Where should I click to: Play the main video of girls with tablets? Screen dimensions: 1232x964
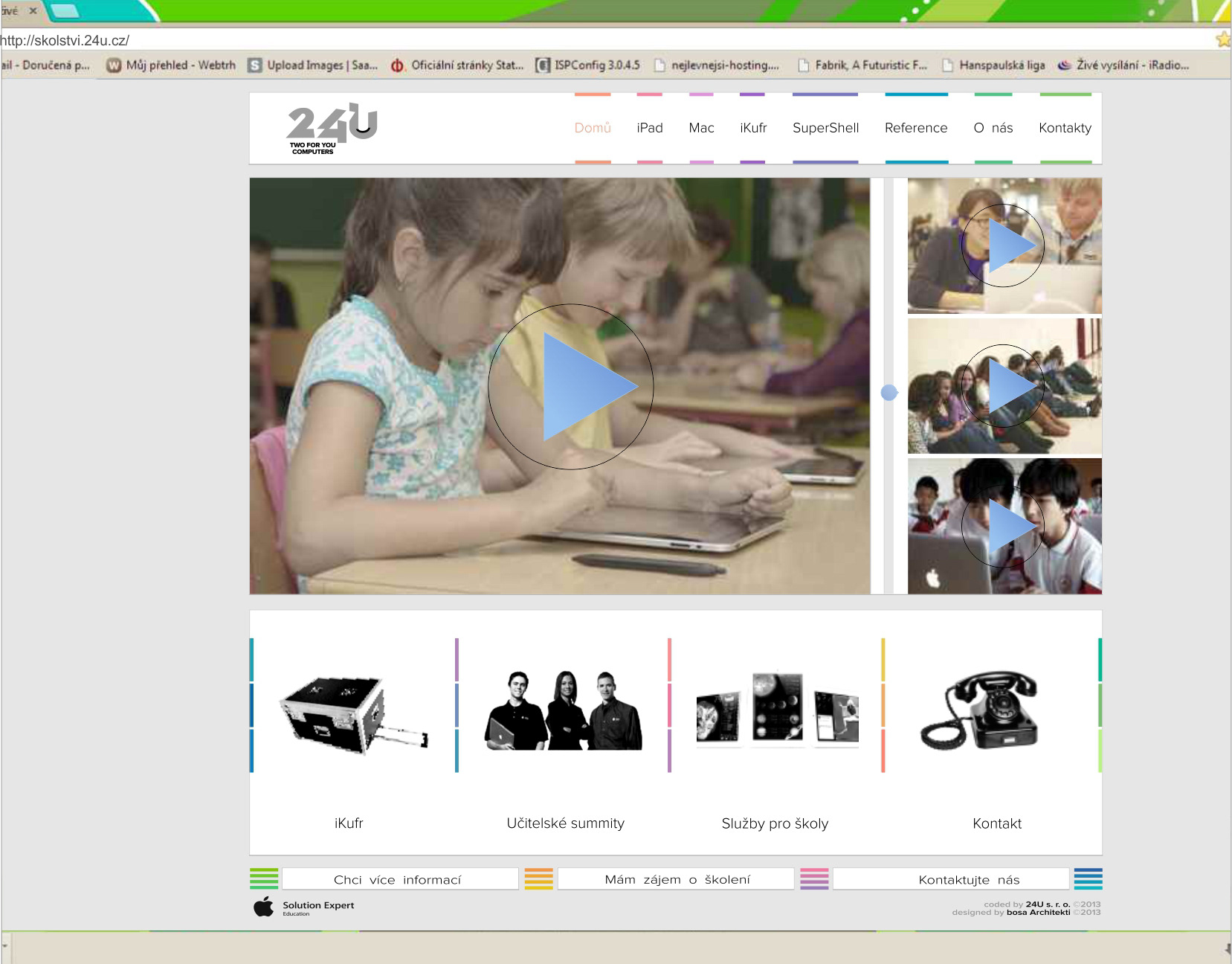coord(571,387)
